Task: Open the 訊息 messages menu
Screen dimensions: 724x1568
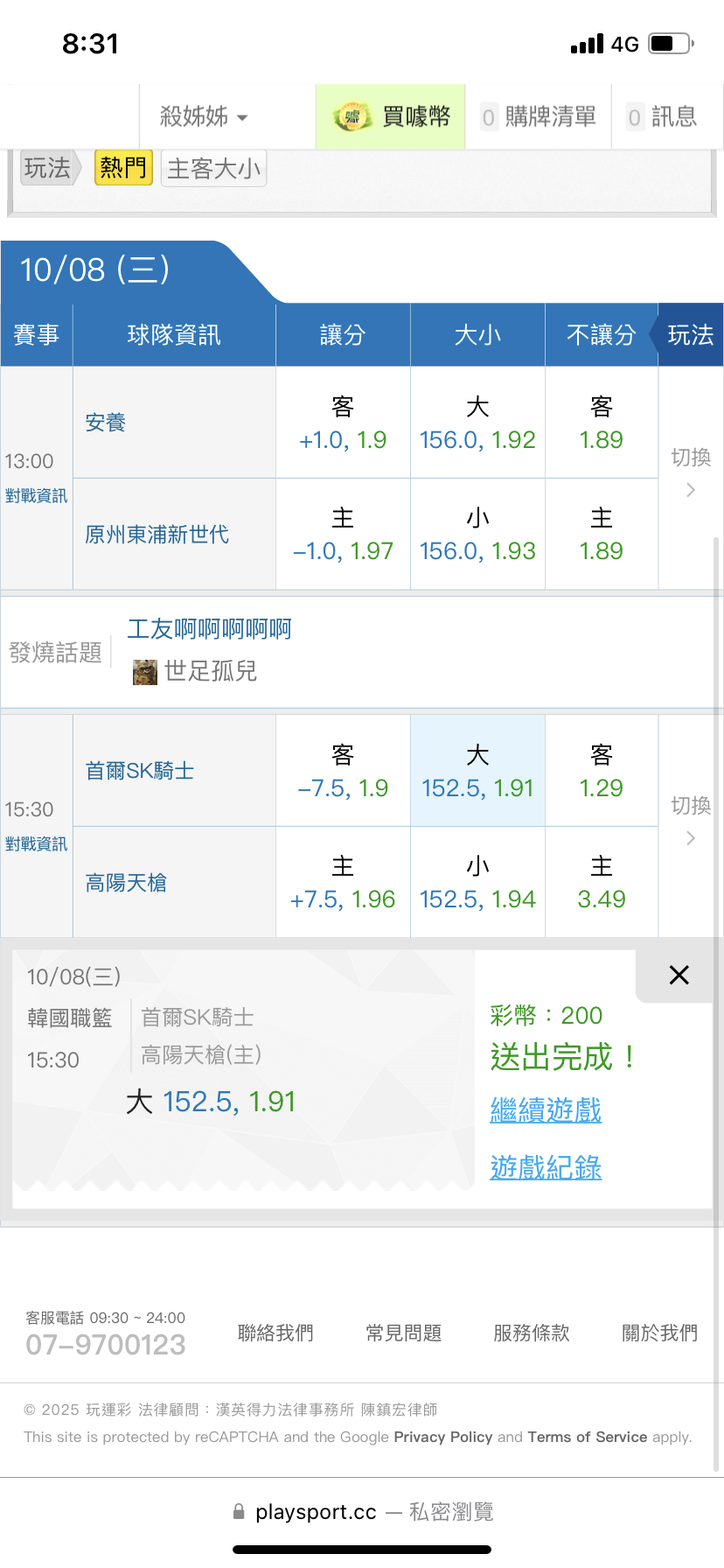Action: pos(663,116)
